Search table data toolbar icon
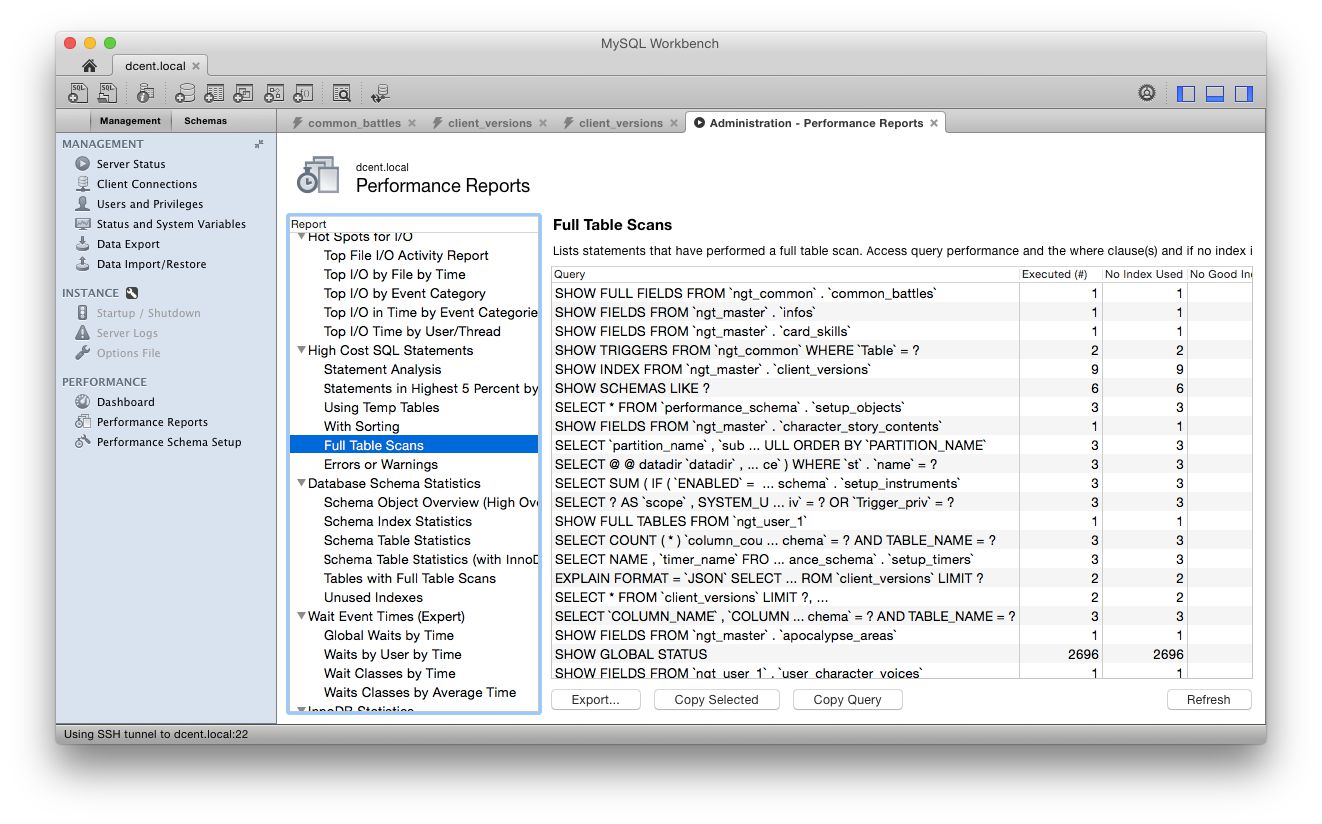The image size is (1322, 824). pyautogui.click(x=341, y=93)
